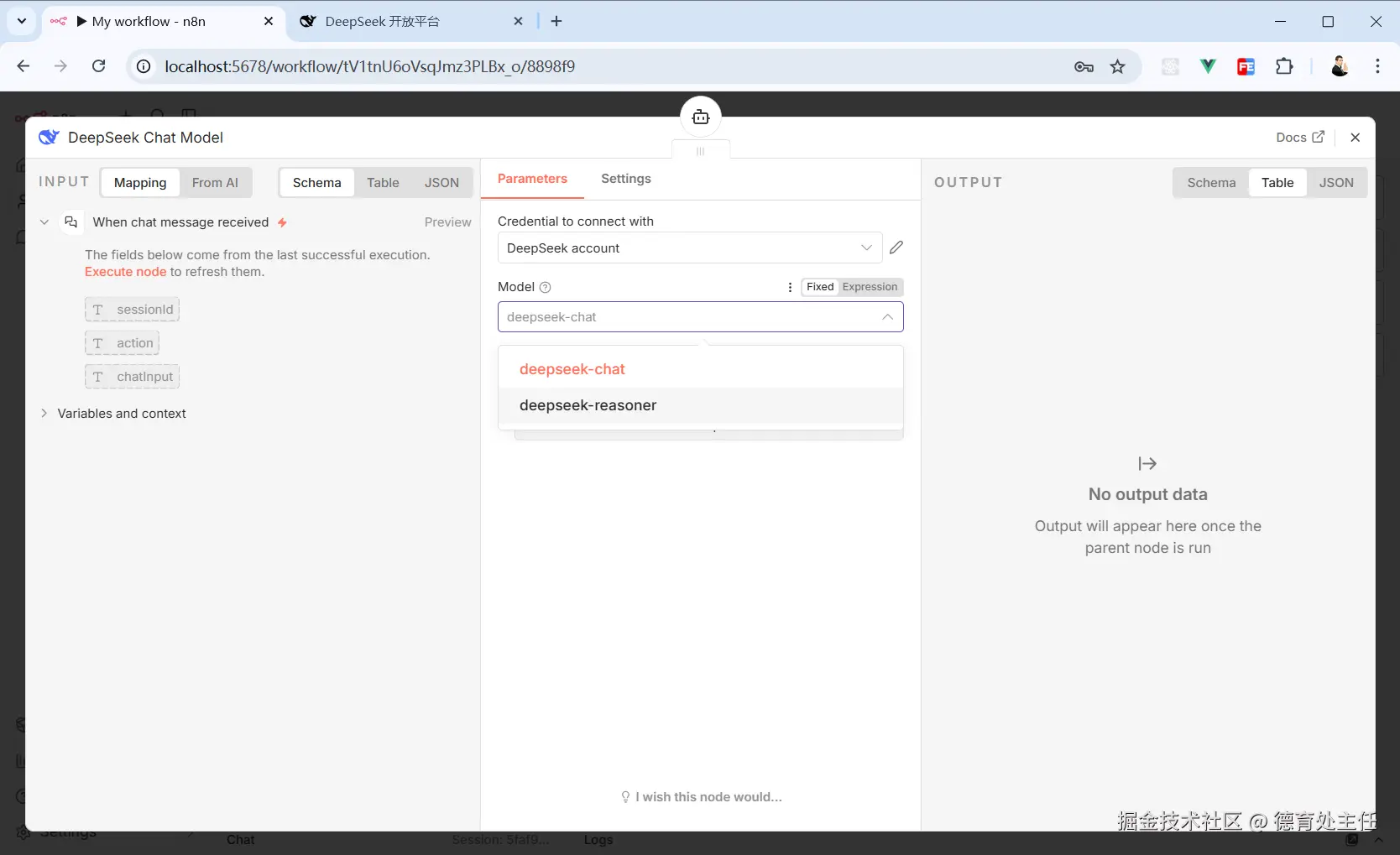Switch Model field to Fixed mode
1400x855 pixels.
(820, 287)
